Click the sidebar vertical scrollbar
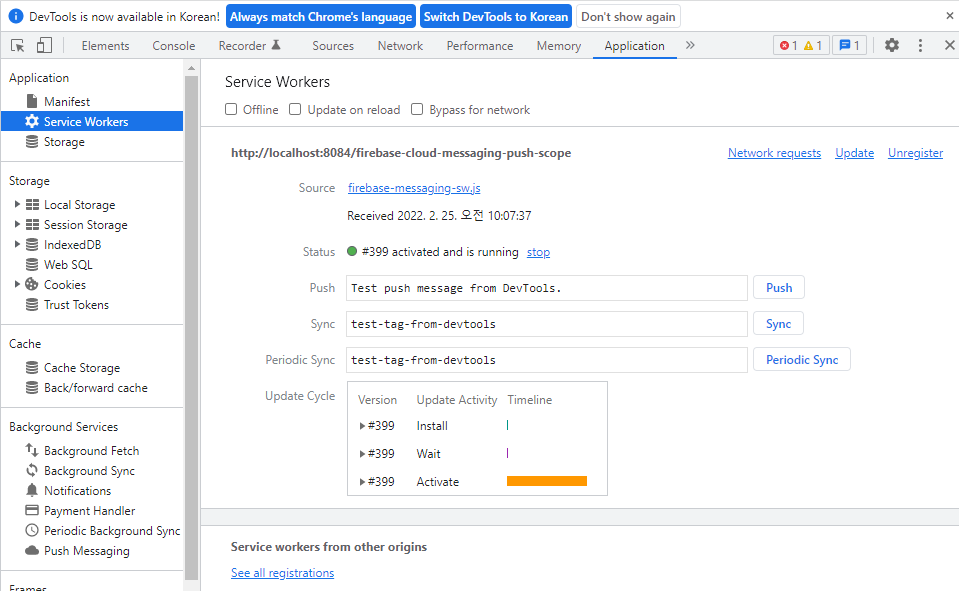The height and width of the screenshot is (591, 959). point(191,327)
